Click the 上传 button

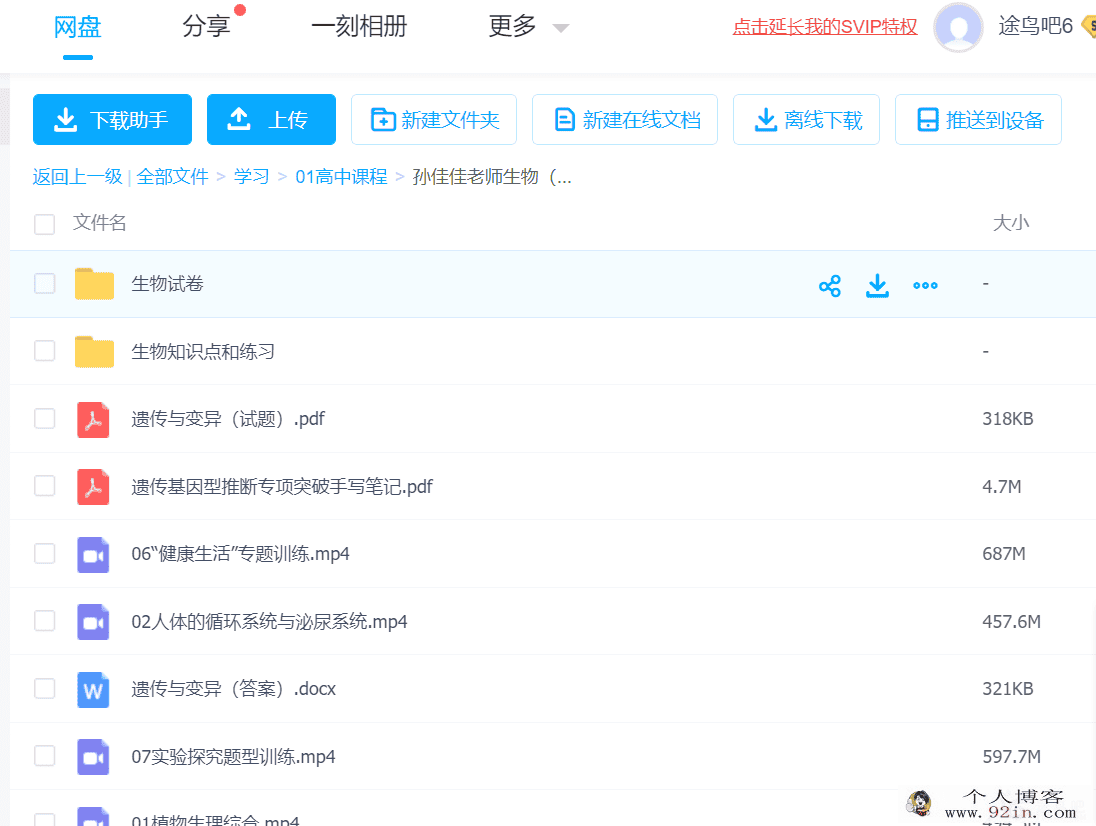click(271, 119)
